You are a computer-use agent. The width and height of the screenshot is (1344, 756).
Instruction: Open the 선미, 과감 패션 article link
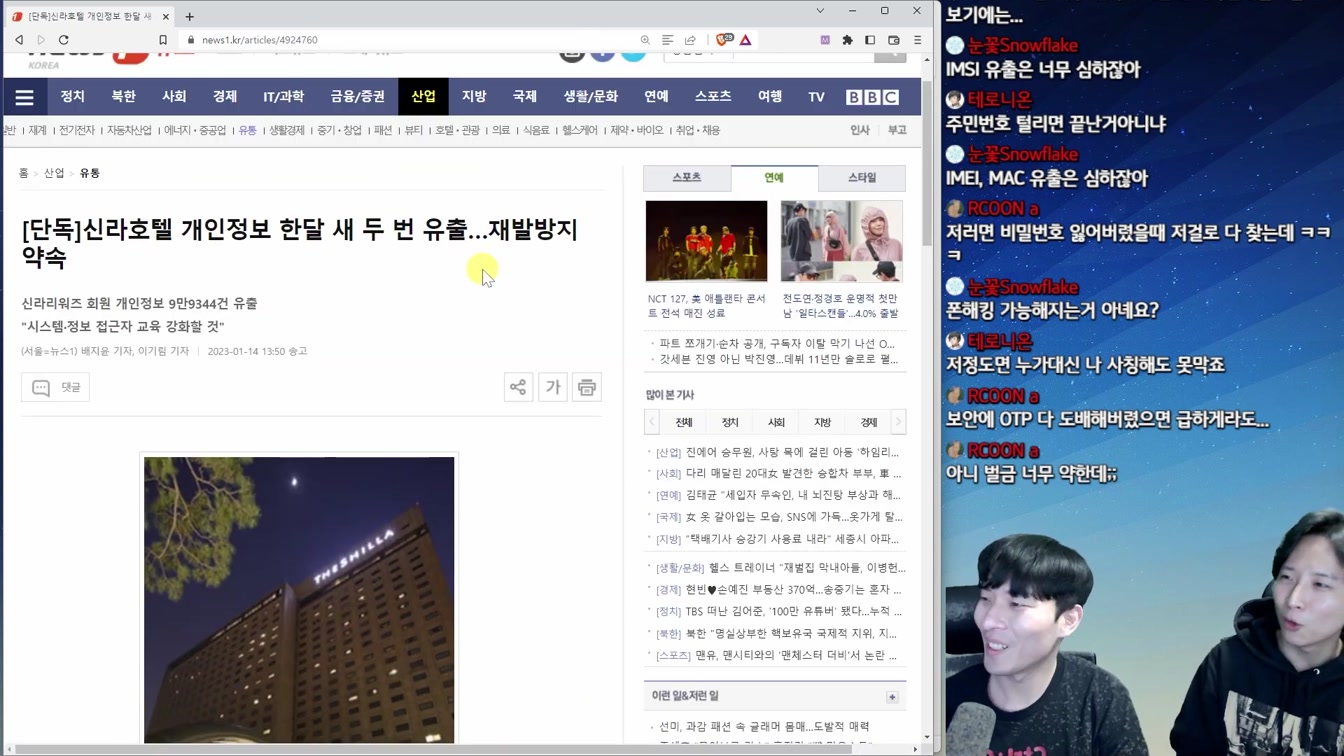point(764,727)
